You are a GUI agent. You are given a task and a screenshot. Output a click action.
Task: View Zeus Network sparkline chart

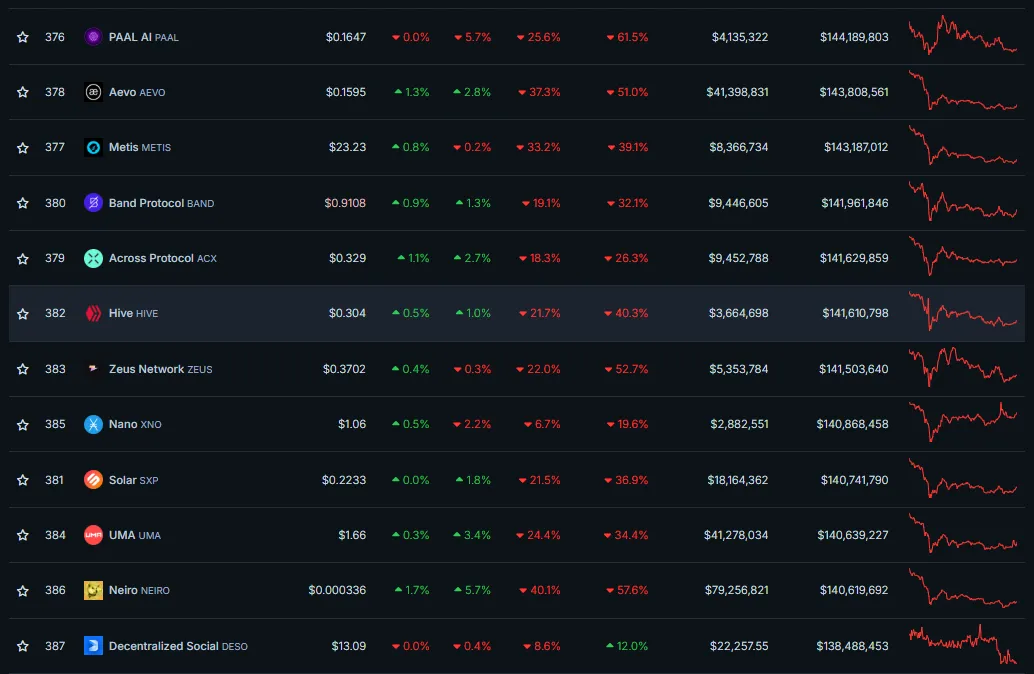[x=963, y=367]
